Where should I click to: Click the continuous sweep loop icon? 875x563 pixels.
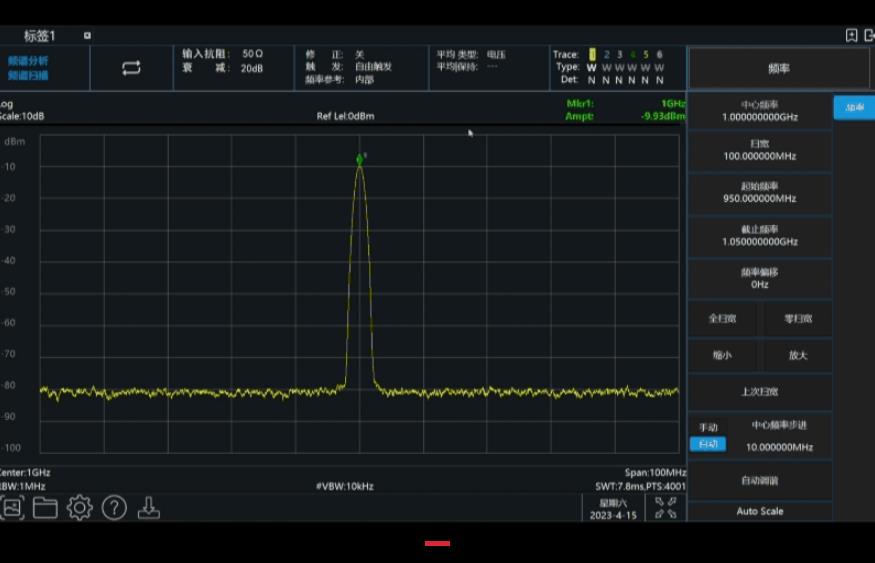click(131, 68)
